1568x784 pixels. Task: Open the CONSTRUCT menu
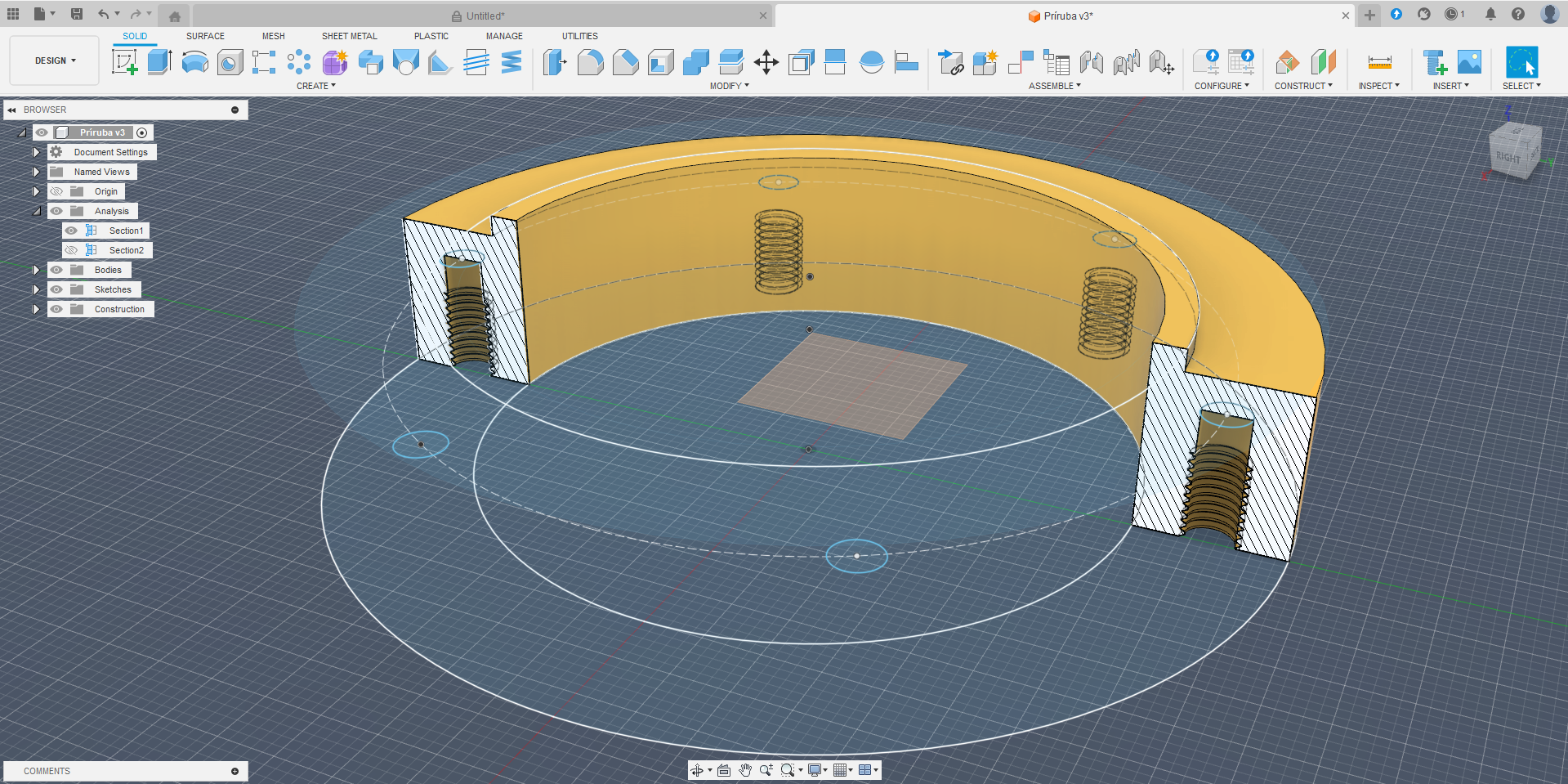point(1302,86)
